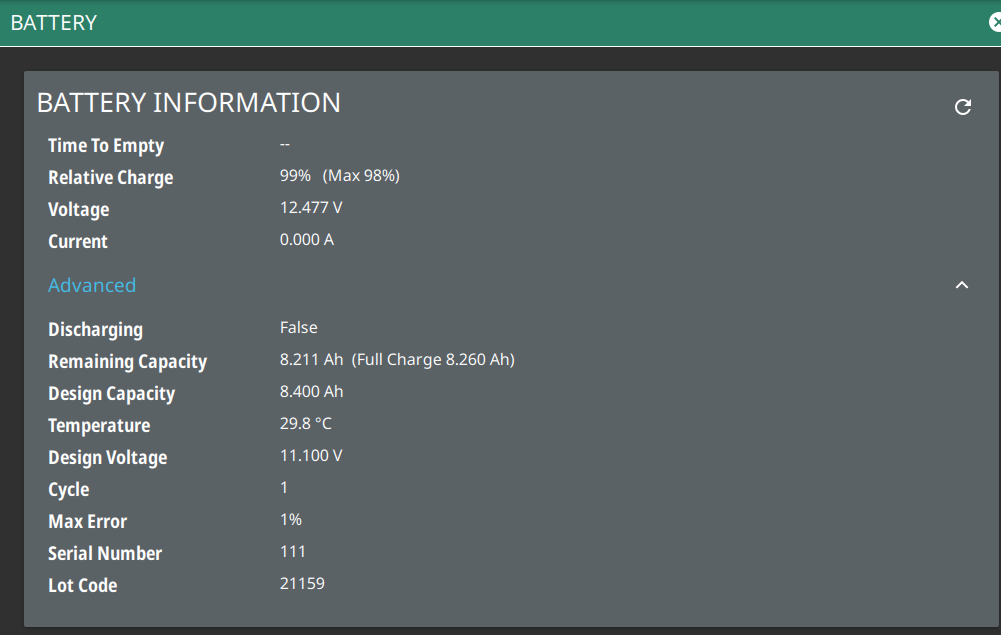Click the Lot Code value 21159
This screenshot has width=1001, height=635.
pos(302,583)
